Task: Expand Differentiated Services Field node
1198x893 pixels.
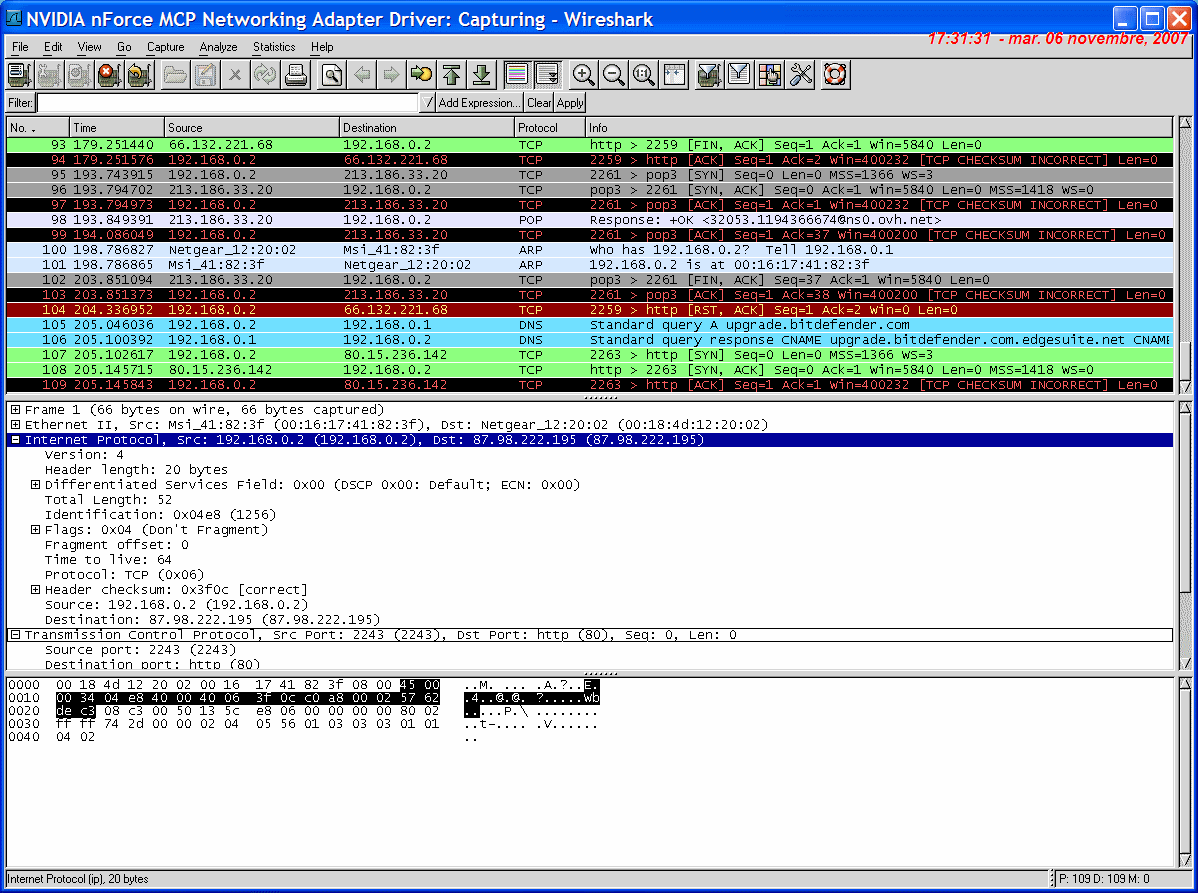Action: (x=35, y=485)
